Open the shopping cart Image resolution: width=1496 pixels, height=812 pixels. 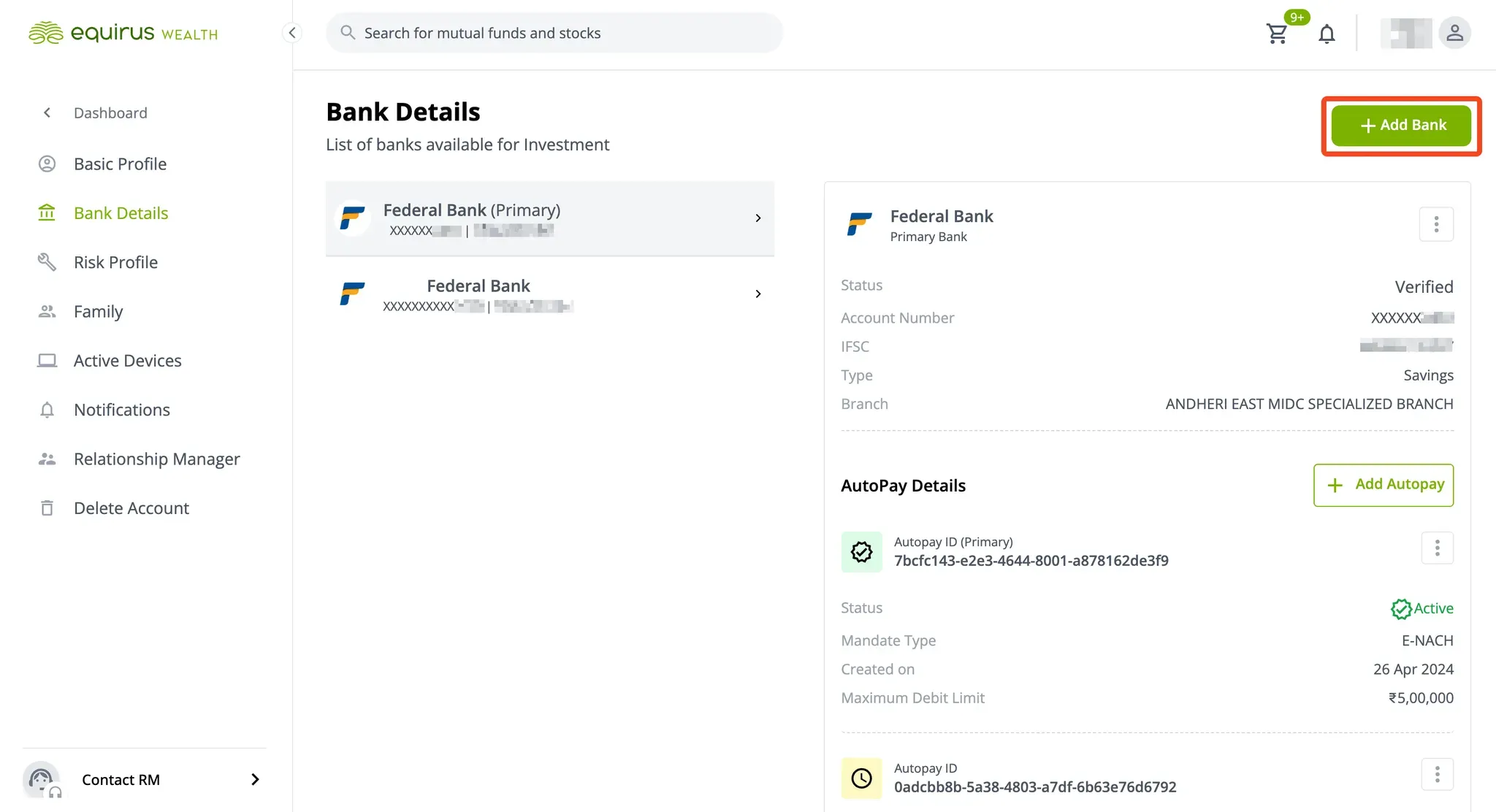tap(1277, 34)
